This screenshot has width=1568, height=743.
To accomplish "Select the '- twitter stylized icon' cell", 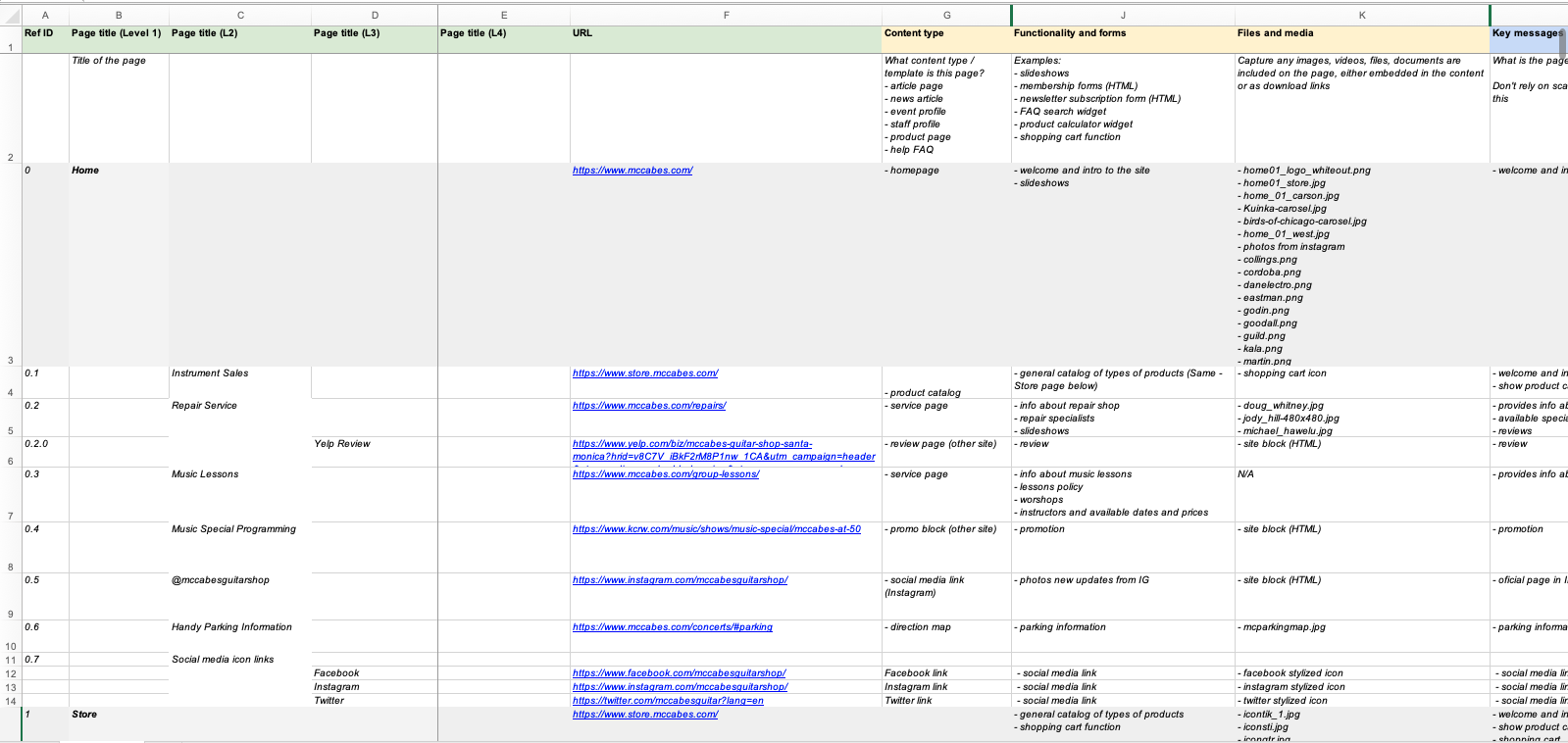I will tap(1362, 701).
